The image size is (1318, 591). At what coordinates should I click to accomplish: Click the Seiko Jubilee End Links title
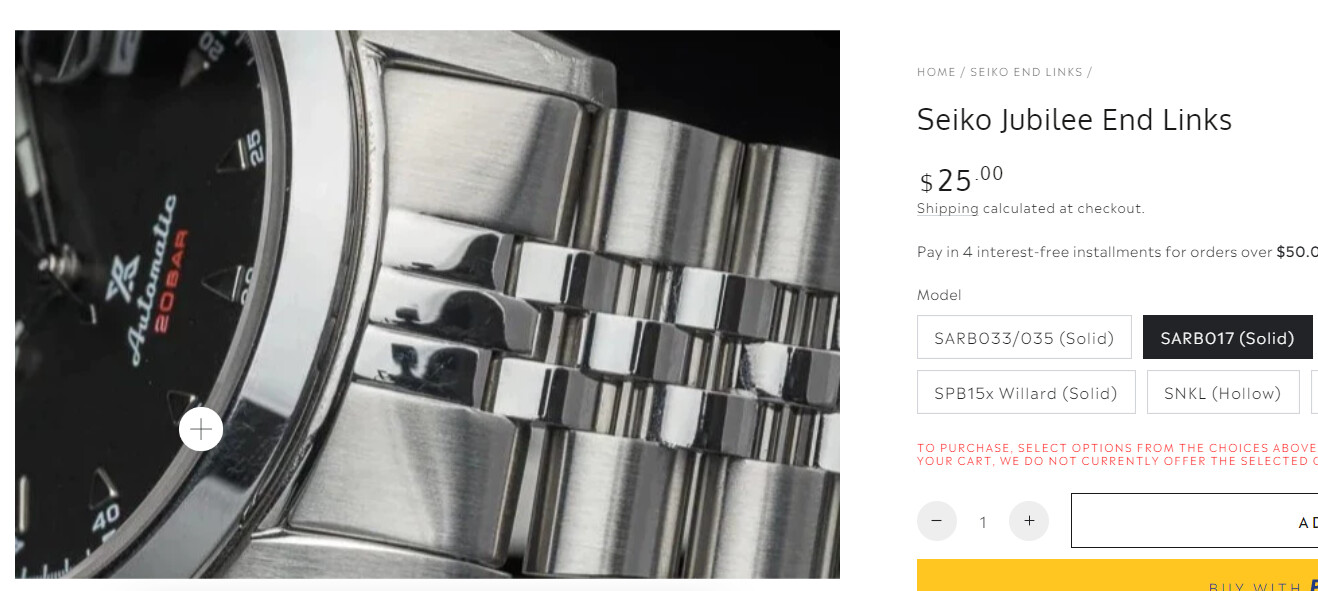(1074, 120)
